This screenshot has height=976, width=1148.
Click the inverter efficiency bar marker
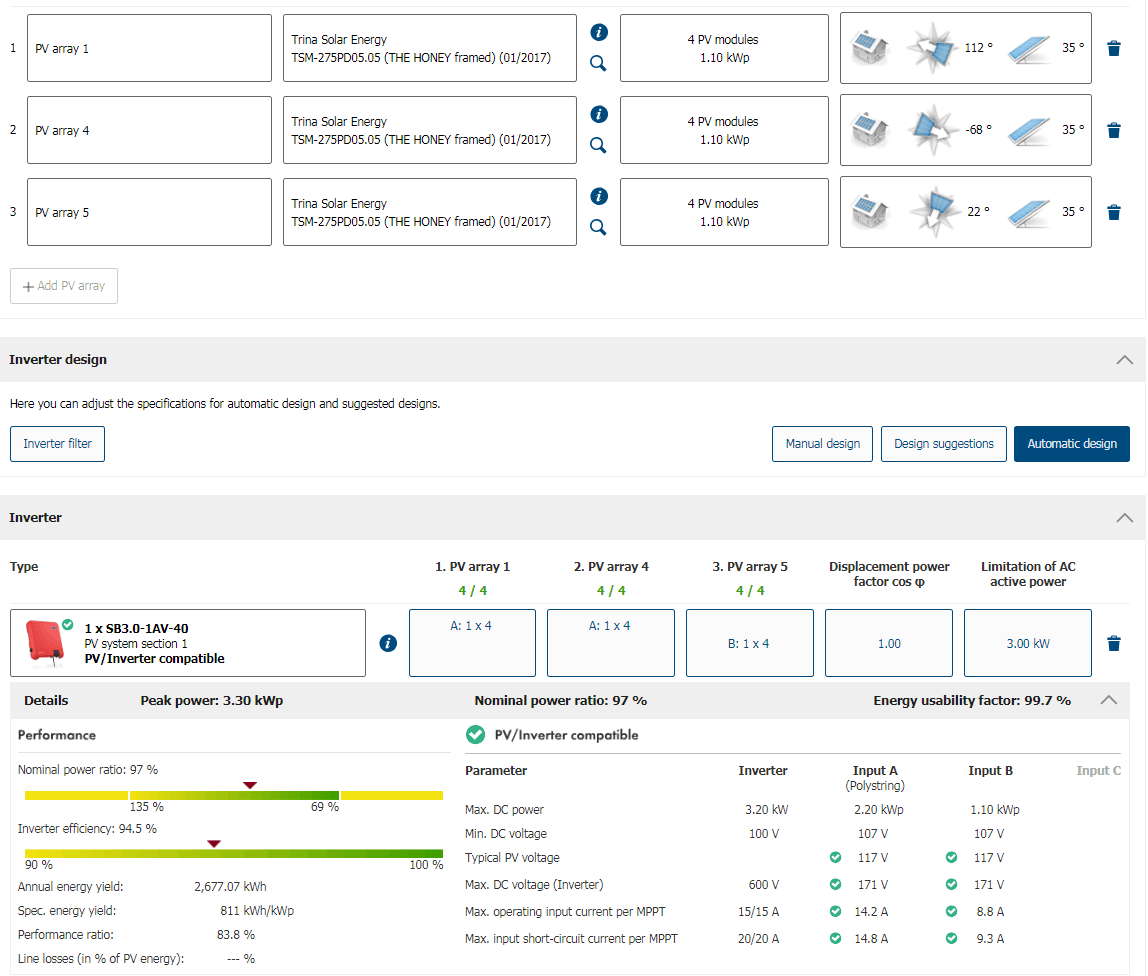point(213,844)
